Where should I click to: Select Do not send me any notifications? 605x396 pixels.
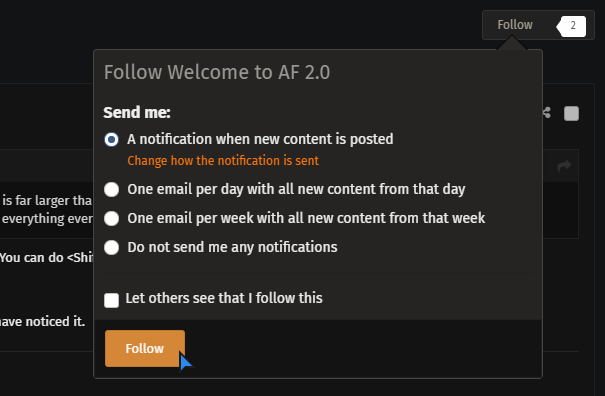(112, 247)
